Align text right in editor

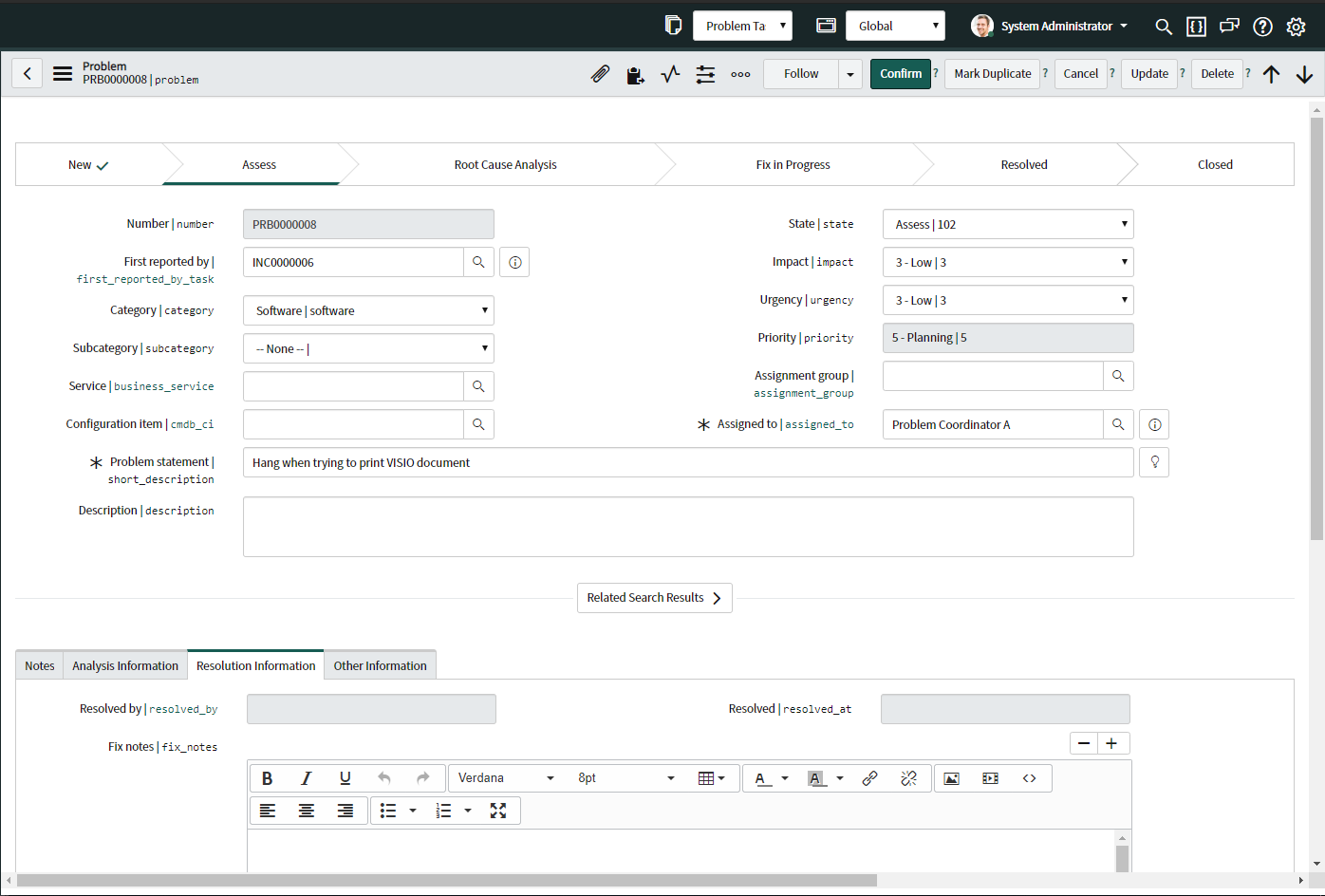345,811
